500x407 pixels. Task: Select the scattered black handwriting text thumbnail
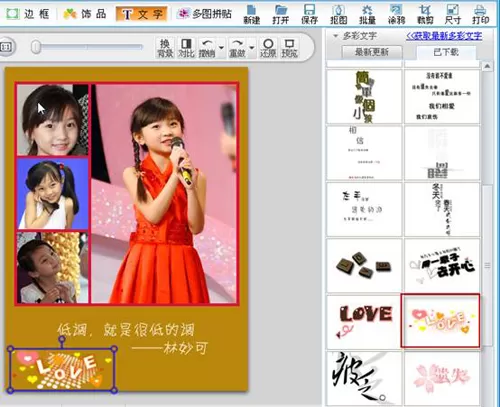tap(364, 209)
